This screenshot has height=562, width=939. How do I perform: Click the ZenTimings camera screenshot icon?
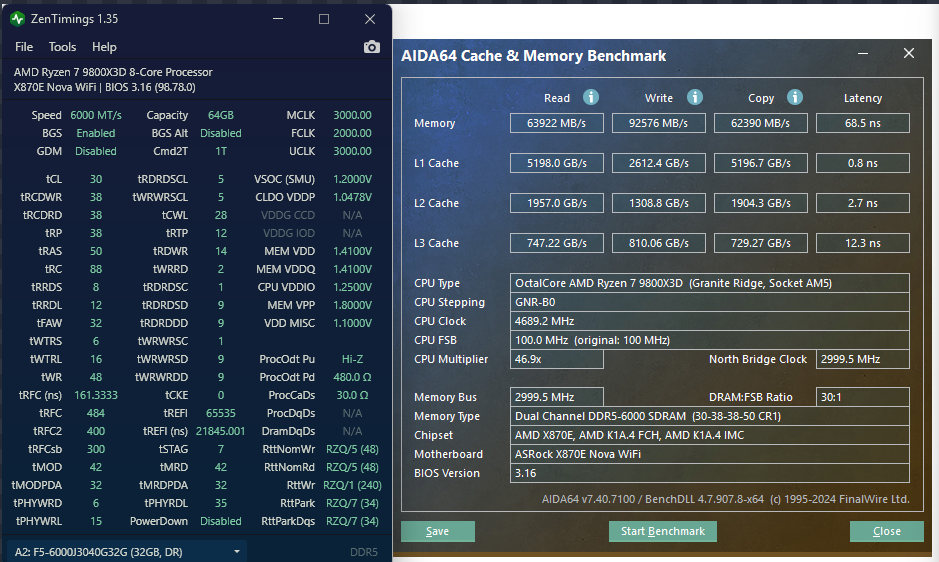coord(372,47)
